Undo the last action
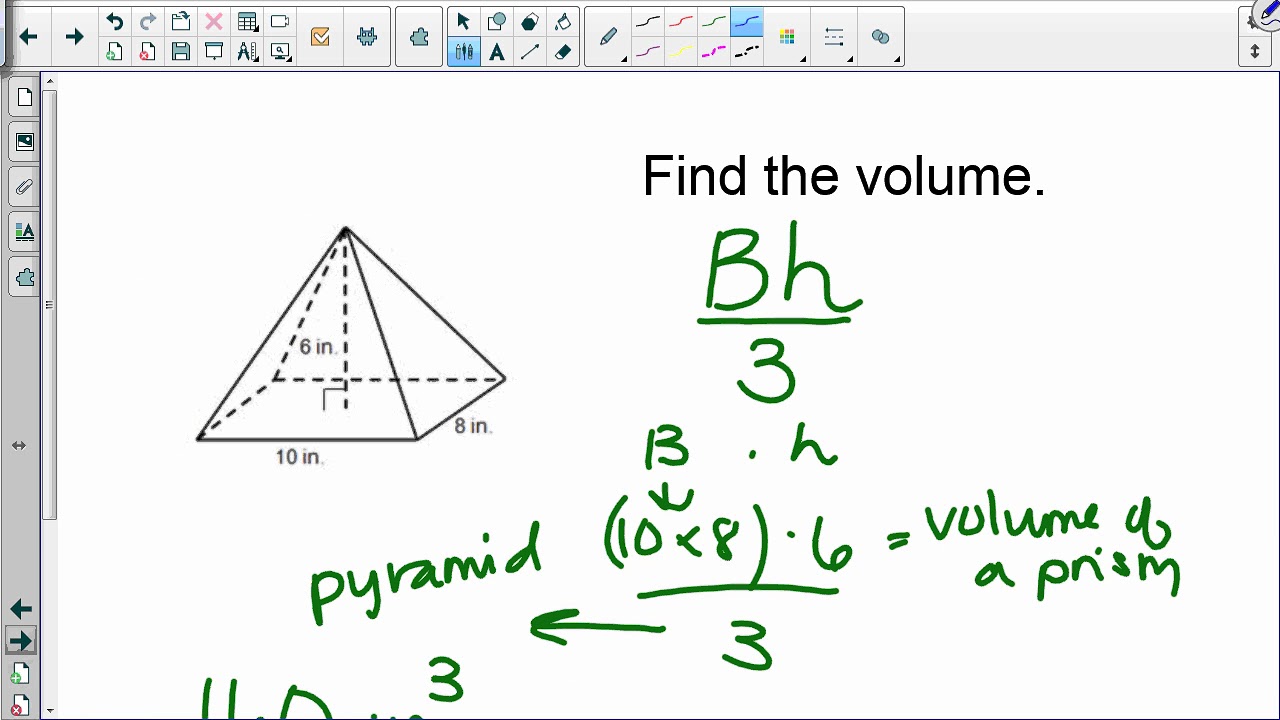This screenshot has height=720, width=1280. click(x=114, y=22)
